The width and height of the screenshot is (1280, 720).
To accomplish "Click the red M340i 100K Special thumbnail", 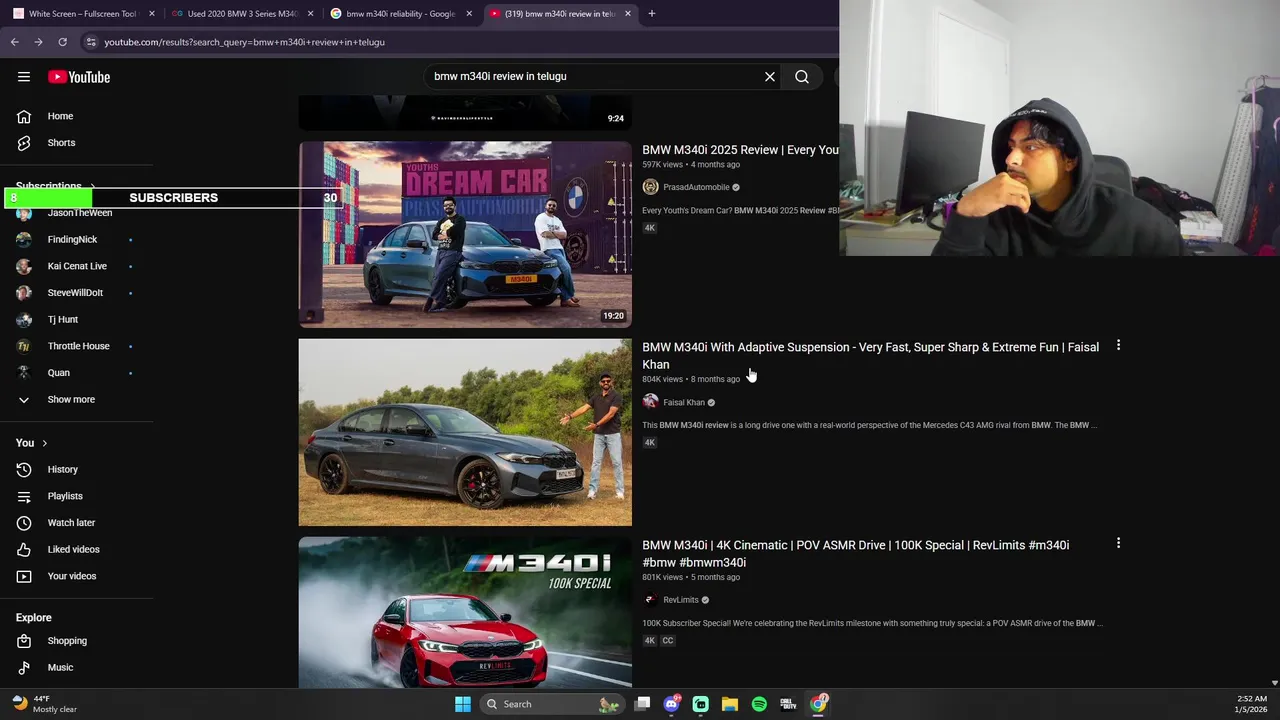I will point(465,612).
